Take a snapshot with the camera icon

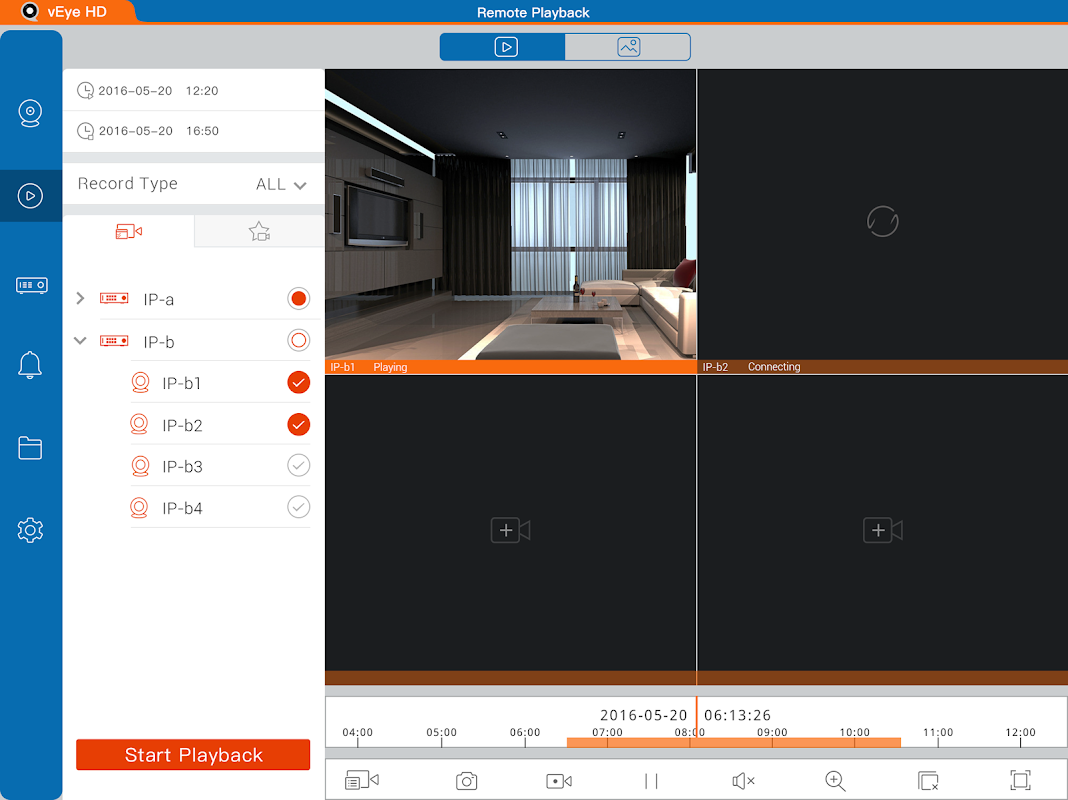tap(467, 780)
